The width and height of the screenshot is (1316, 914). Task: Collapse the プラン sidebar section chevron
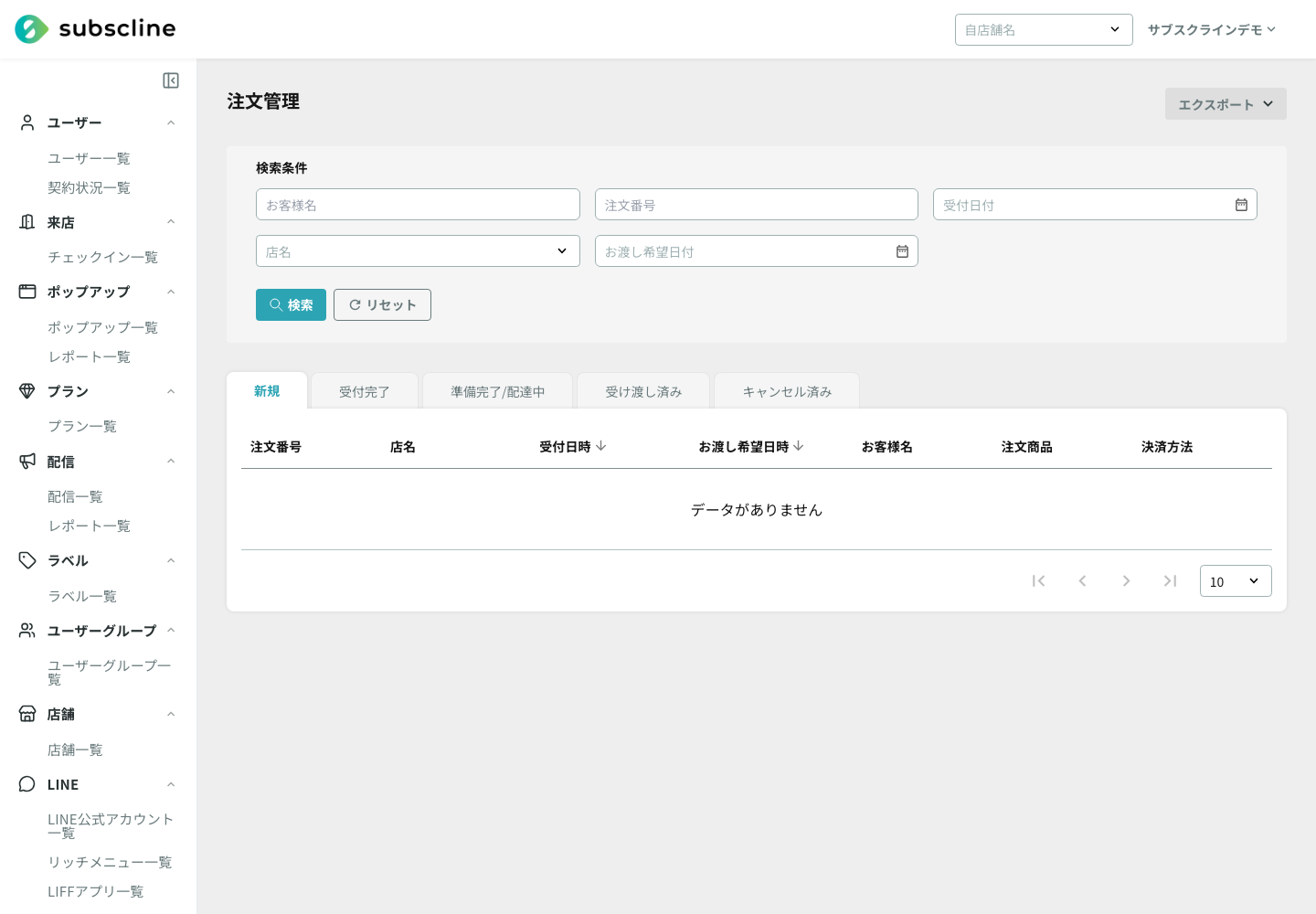[x=171, y=391]
